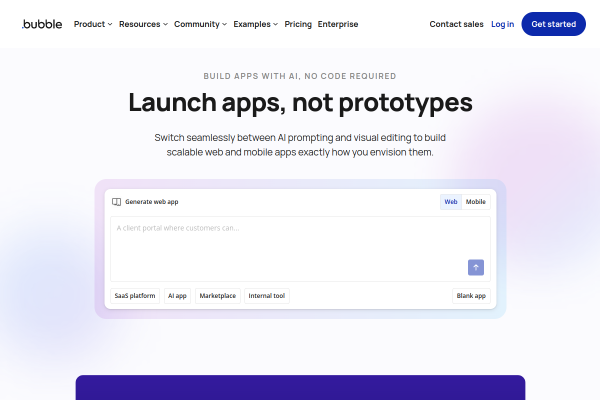Screen dimensions: 600x400
Task: Pick the Marketplace suggestion chip
Action: [x=218, y=296]
